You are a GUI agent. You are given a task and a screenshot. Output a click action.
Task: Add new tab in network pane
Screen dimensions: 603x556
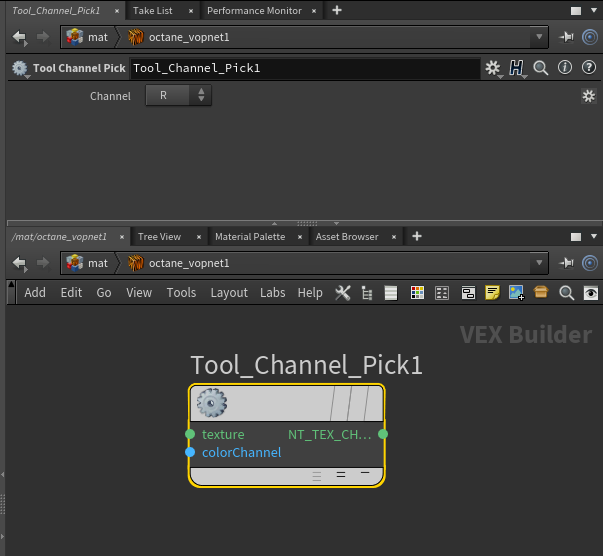click(x=417, y=236)
